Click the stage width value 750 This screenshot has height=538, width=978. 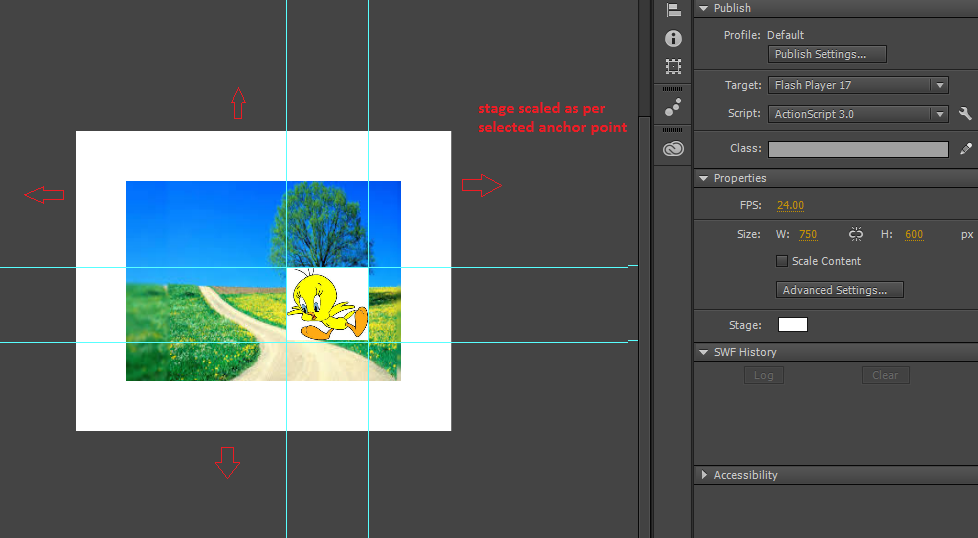[808, 234]
